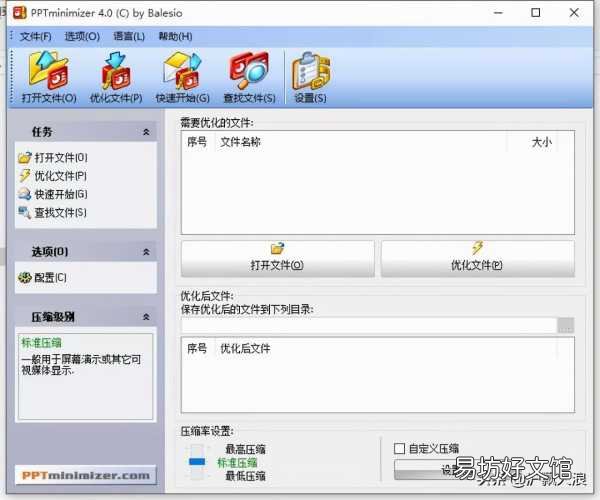Collapse the 压缩级别 panel
Viewport: 600px width, 500px height.
click(146, 317)
